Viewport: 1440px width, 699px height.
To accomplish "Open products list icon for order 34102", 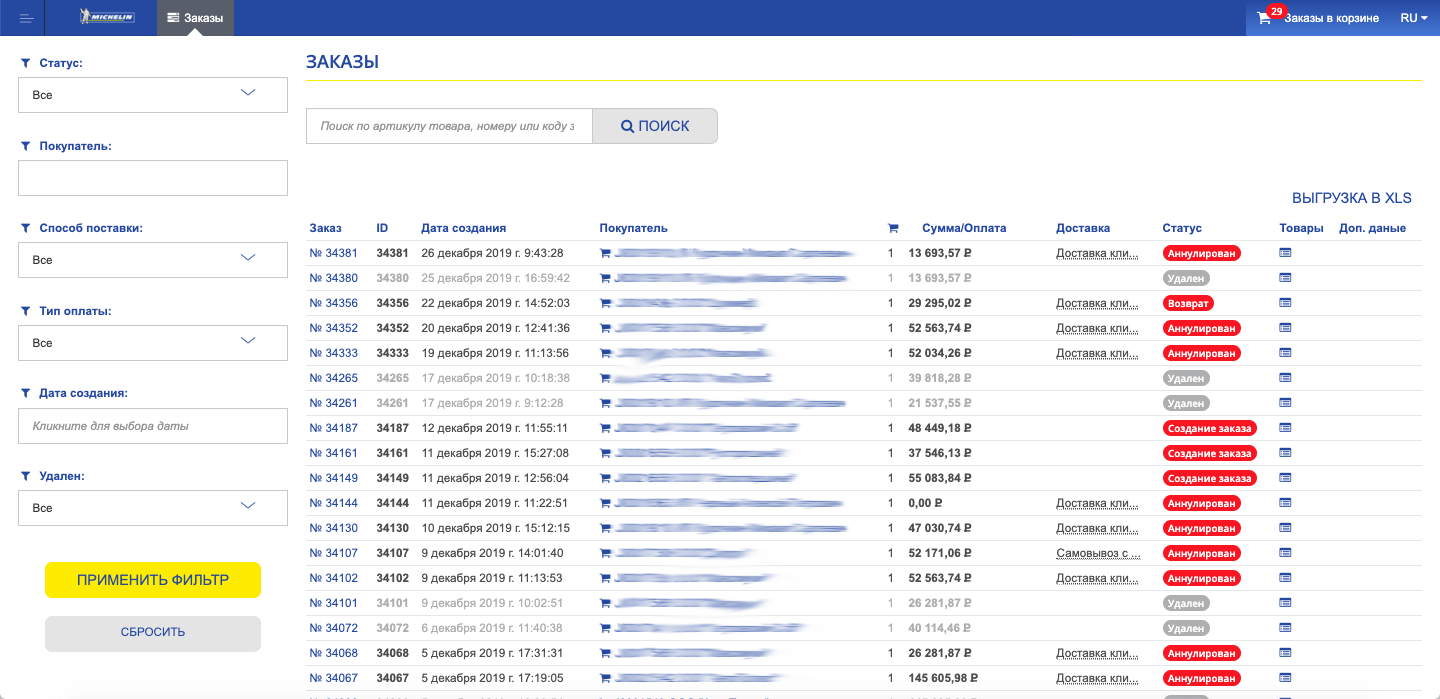I will [1286, 578].
